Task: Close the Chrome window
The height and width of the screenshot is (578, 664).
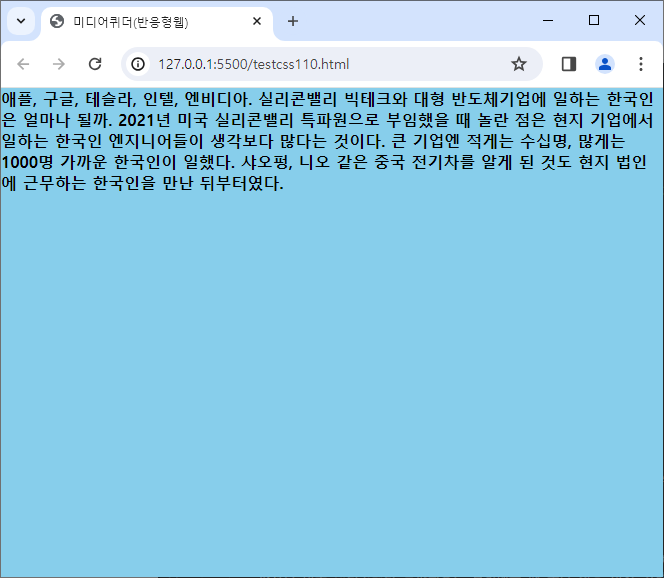Action: tap(639, 20)
